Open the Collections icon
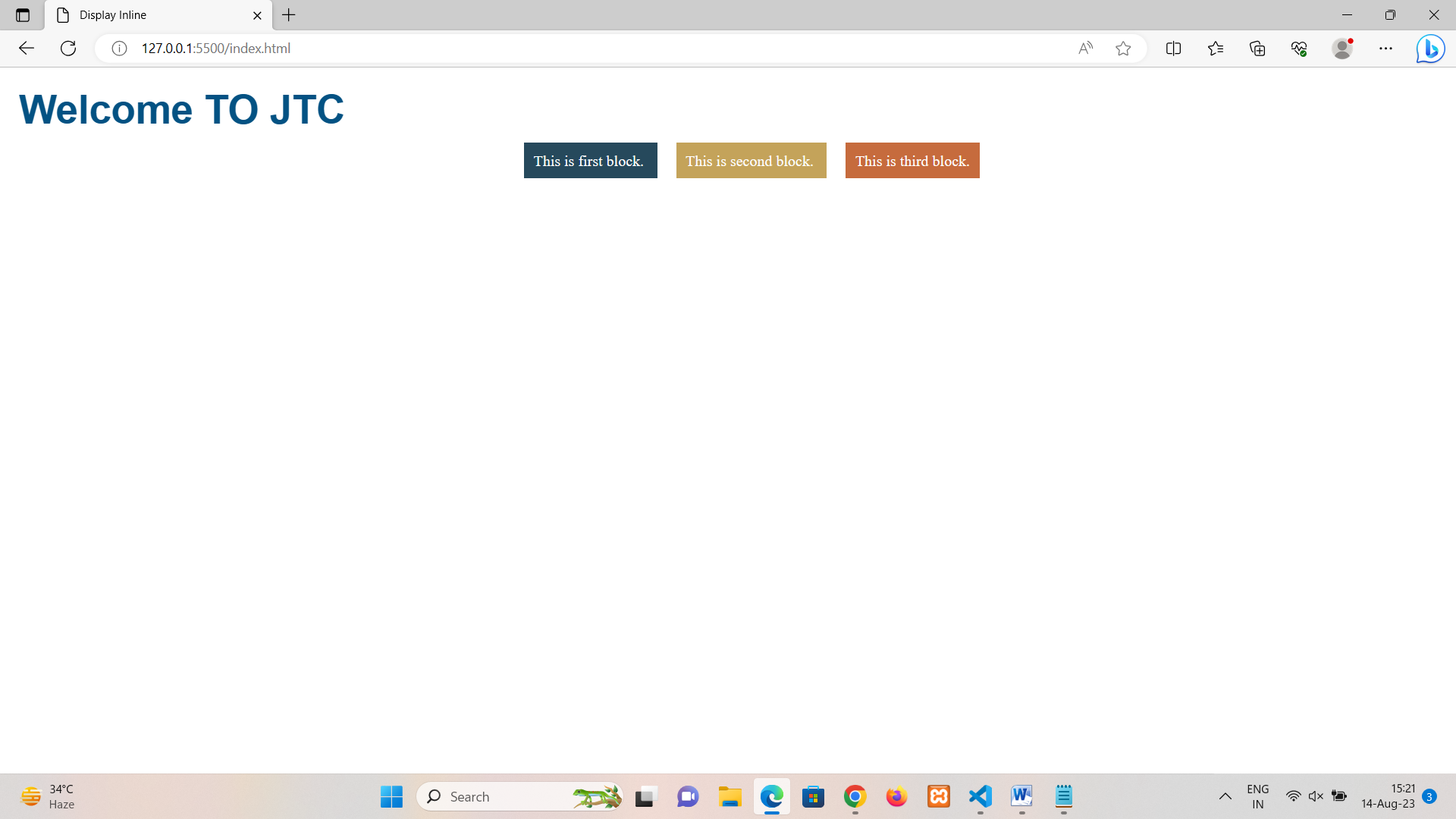Viewport: 1456px width, 819px height. tap(1257, 49)
